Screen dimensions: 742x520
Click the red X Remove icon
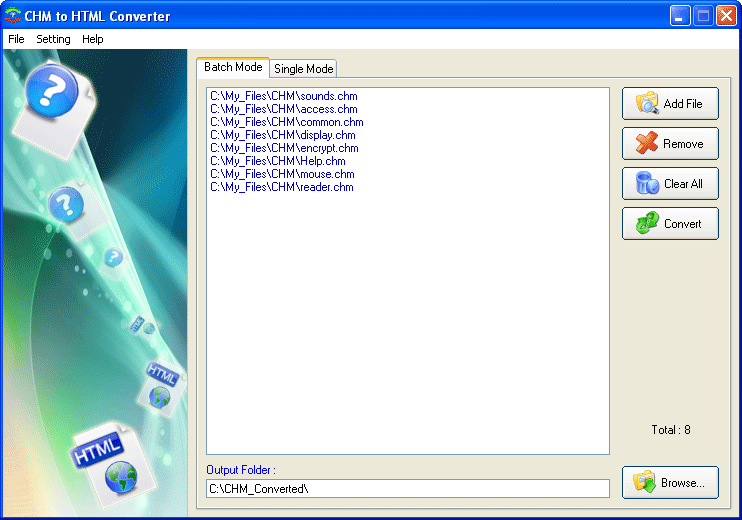click(647, 143)
